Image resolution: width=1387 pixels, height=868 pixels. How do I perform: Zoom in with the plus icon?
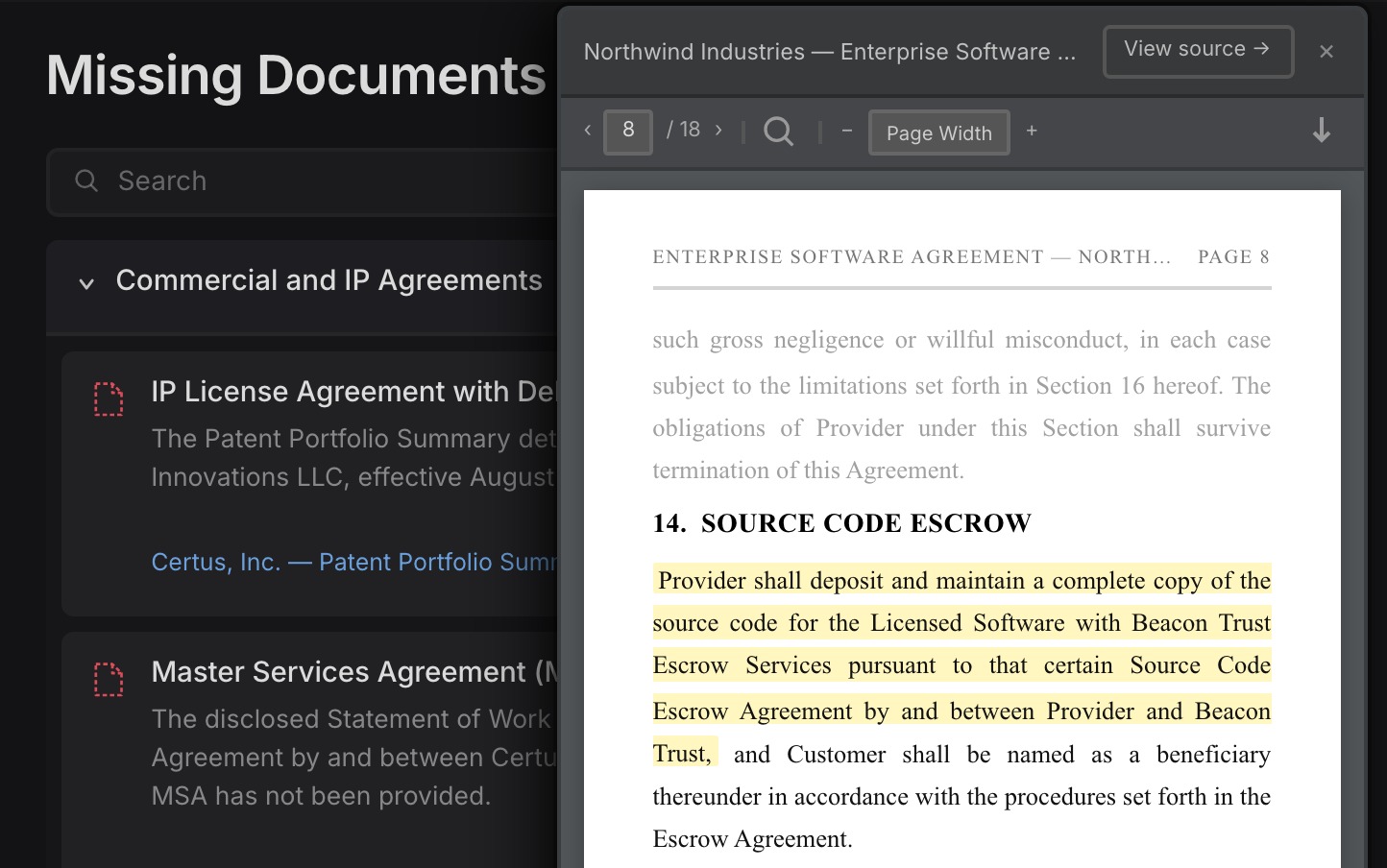[1032, 131]
